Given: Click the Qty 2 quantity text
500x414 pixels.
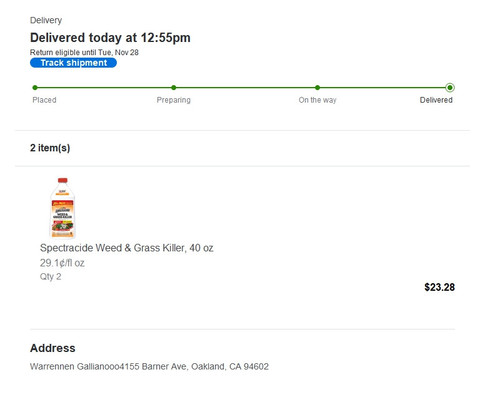Looking at the screenshot, I should [50, 277].
